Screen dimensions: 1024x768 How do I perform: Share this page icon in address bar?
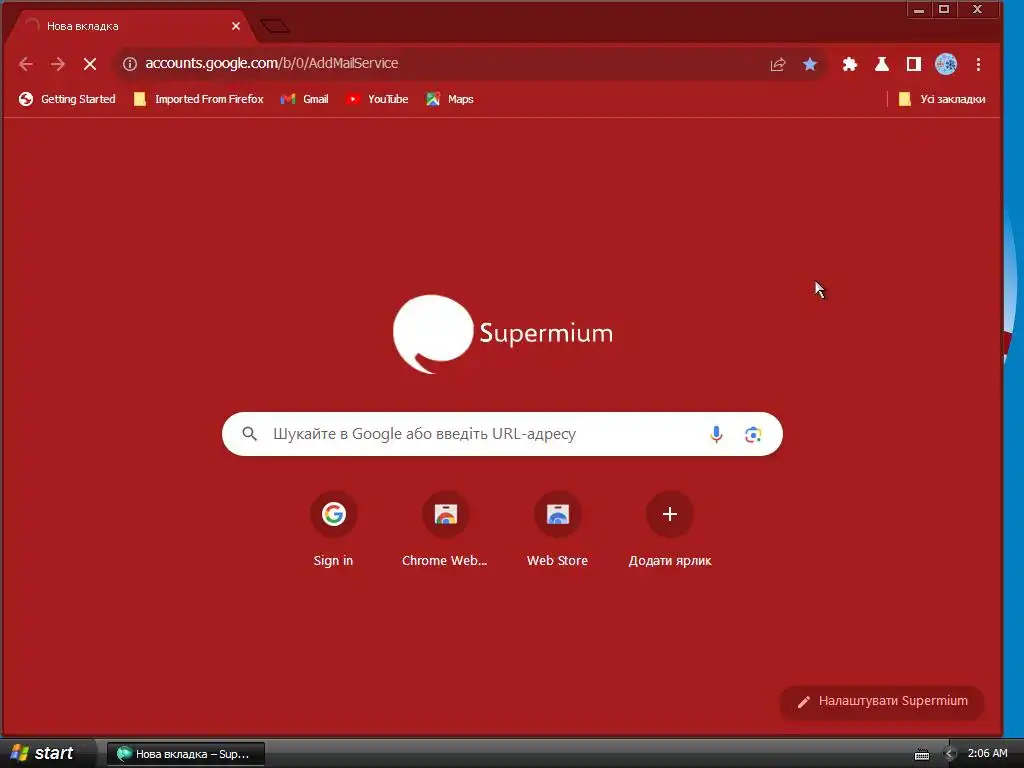tap(777, 64)
